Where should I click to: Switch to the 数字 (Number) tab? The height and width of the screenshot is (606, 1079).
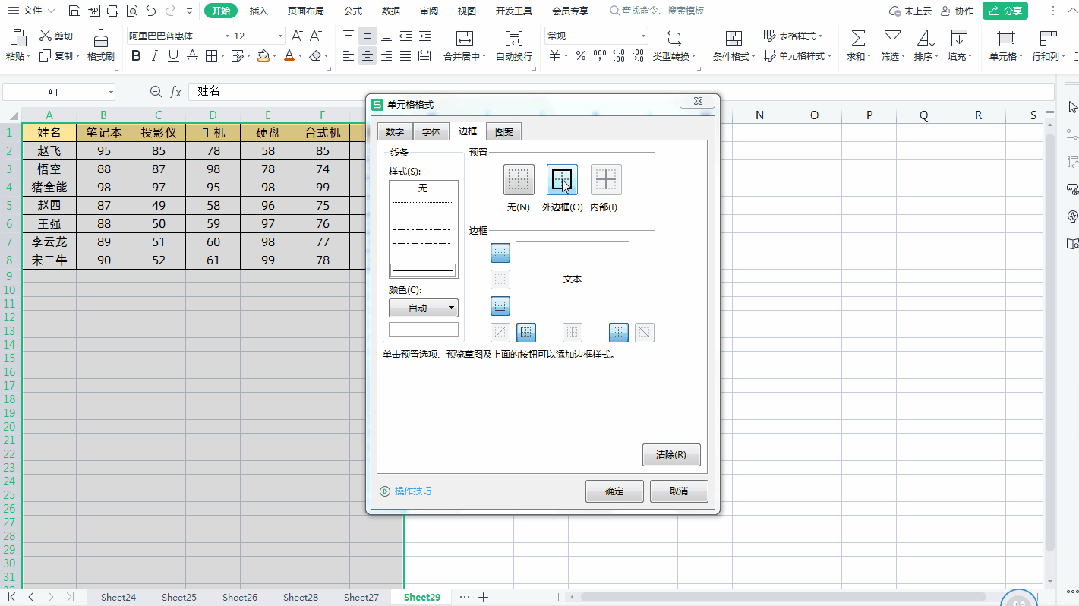tap(394, 131)
